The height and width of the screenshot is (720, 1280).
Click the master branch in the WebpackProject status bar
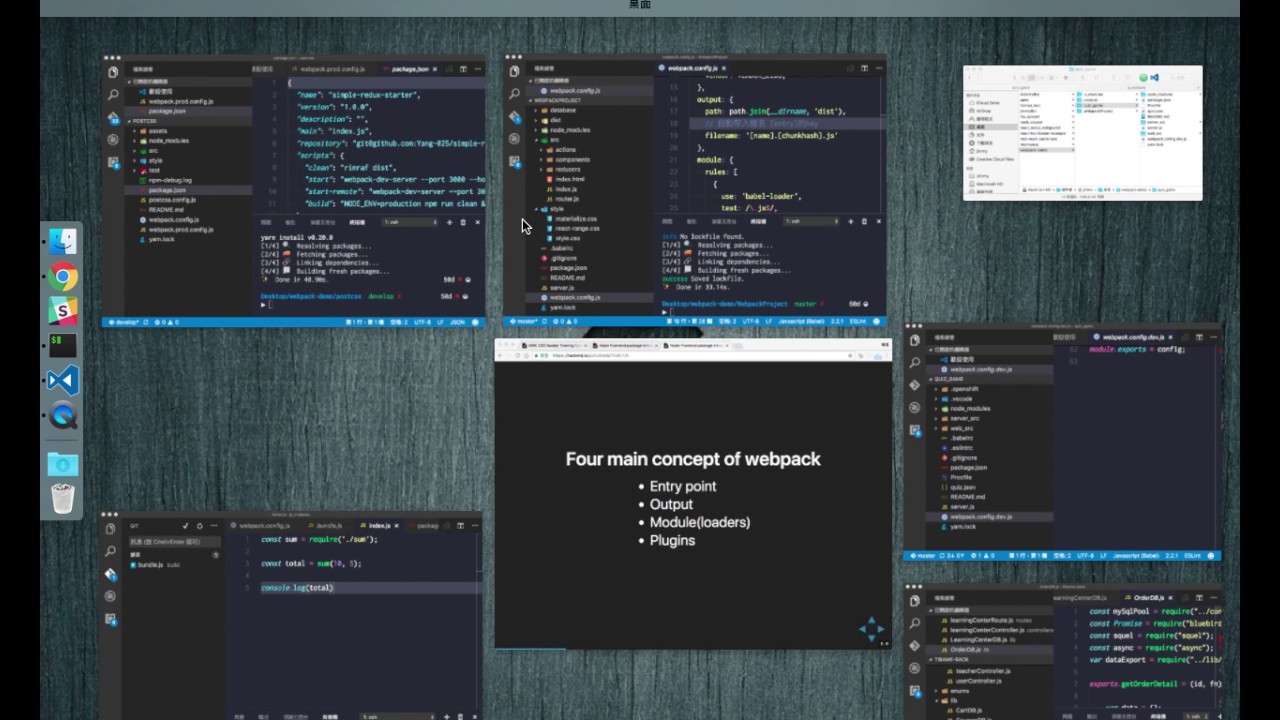[x=525, y=322]
